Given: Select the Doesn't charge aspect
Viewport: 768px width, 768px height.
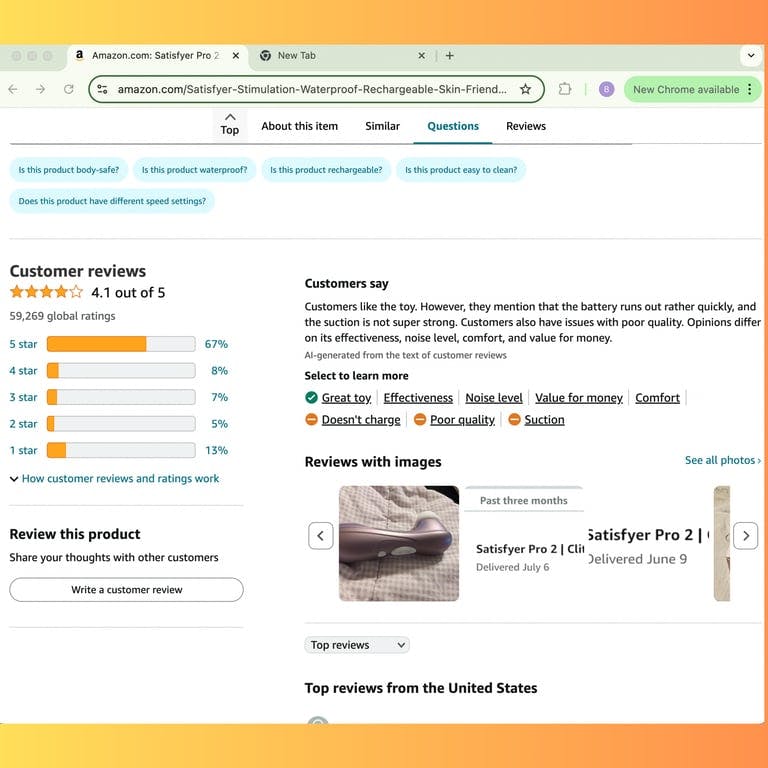Looking at the screenshot, I should [x=361, y=420].
